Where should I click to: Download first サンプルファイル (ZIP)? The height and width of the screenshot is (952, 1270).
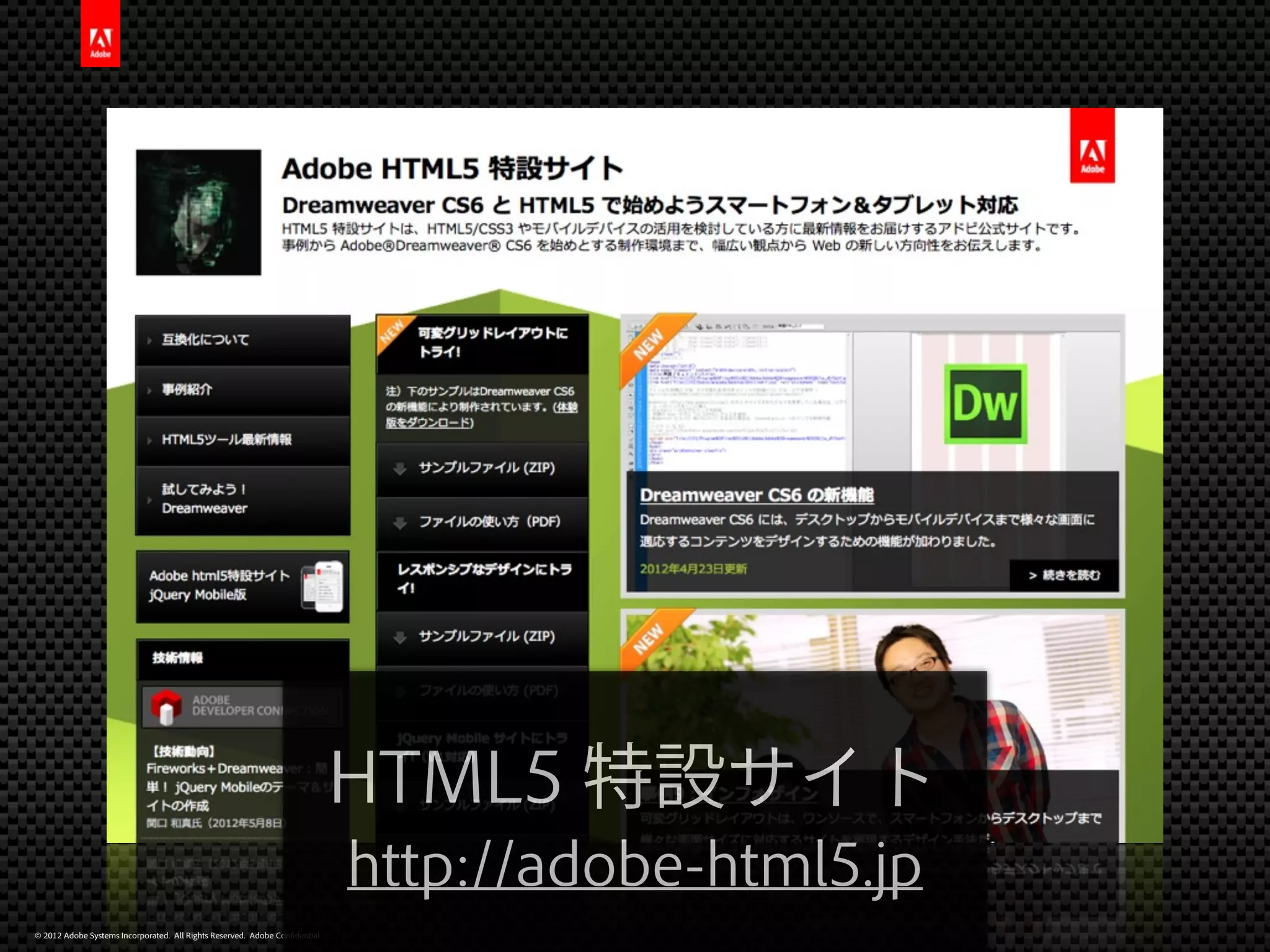point(482,468)
